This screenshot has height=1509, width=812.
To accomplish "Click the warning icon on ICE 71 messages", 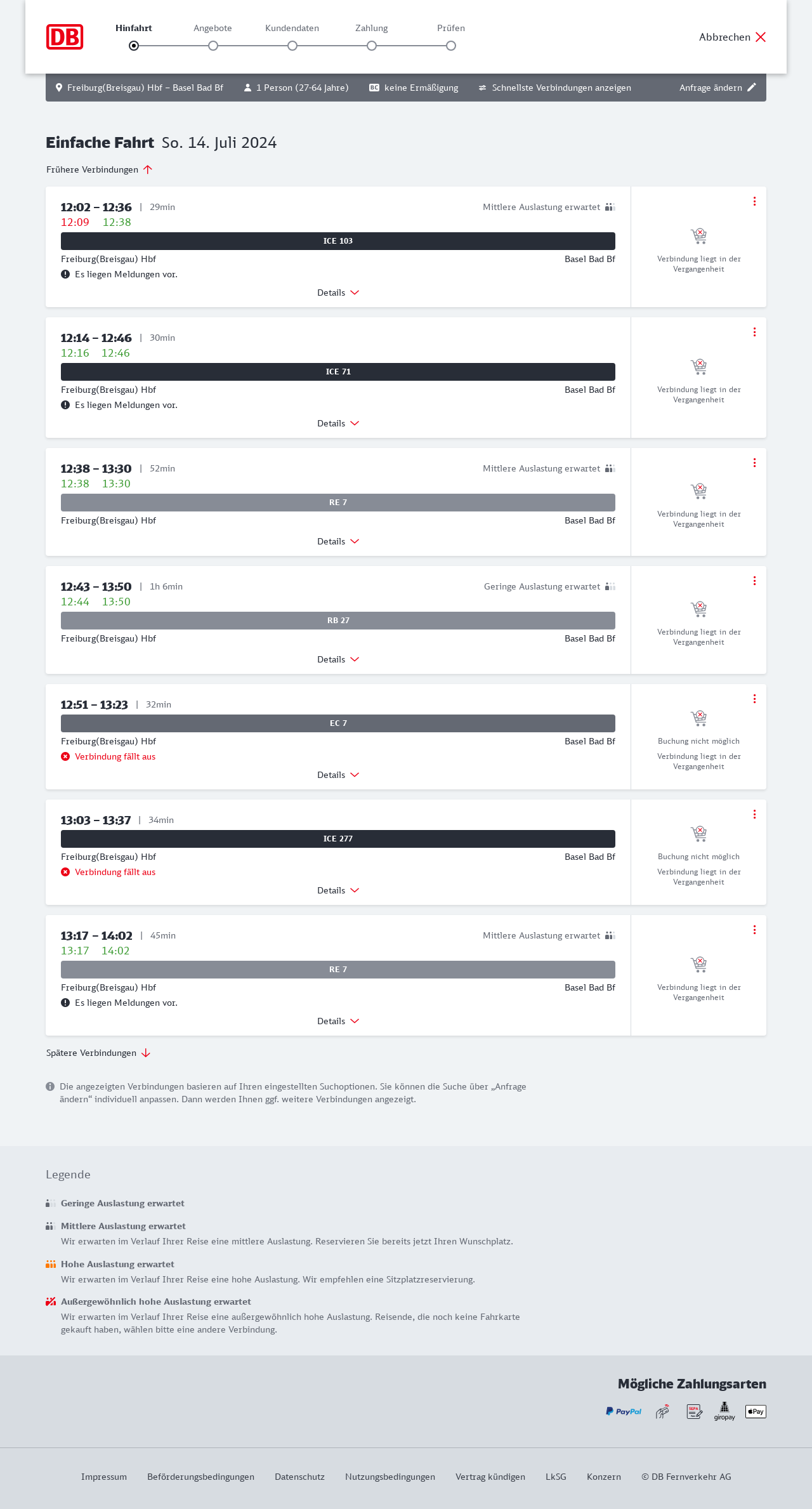I will coord(65,405).
